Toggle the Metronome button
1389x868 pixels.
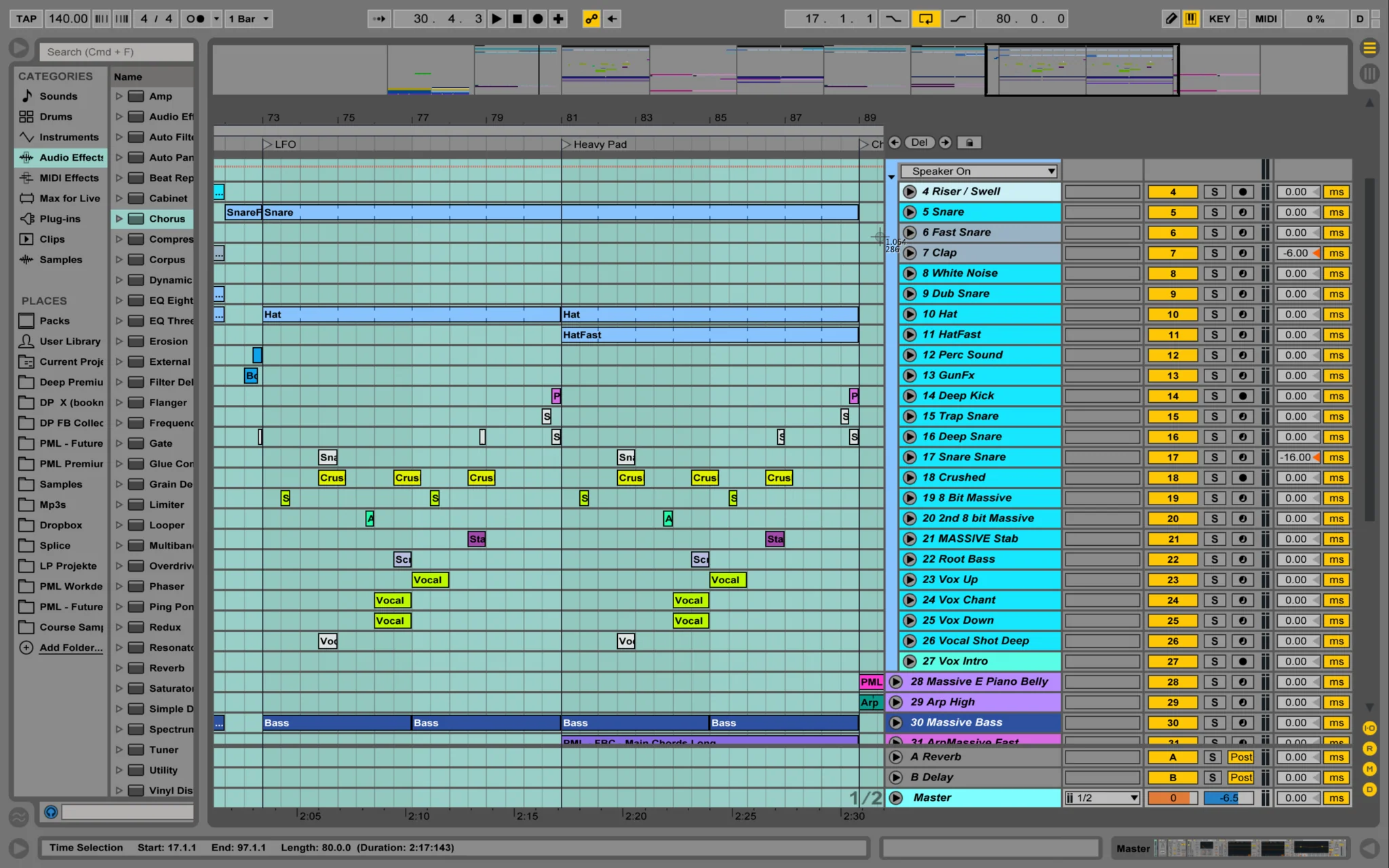195,19
